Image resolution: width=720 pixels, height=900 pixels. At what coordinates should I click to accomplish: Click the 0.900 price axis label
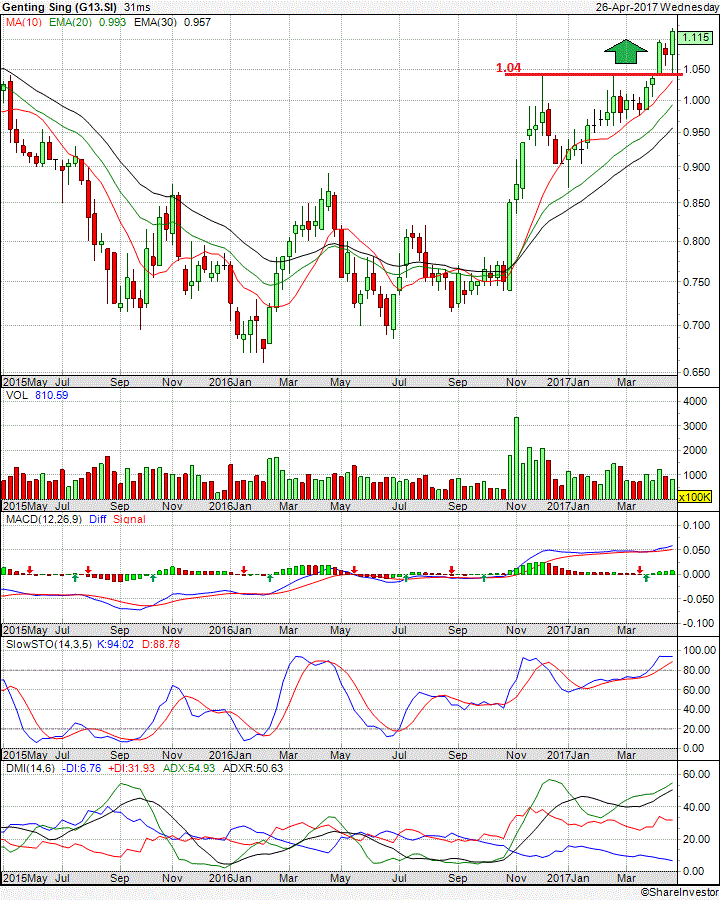coord(696,167)
